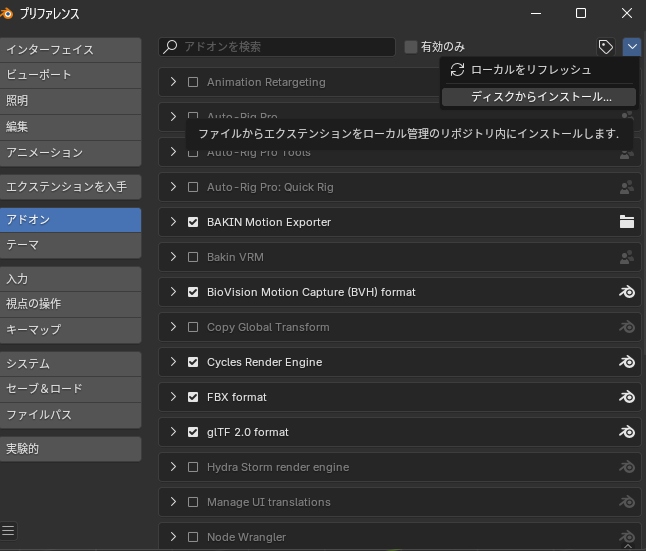The width and height of the screenshot is (646, 551).
Task: Click the tag filter icon
Action: click(605, 47)
